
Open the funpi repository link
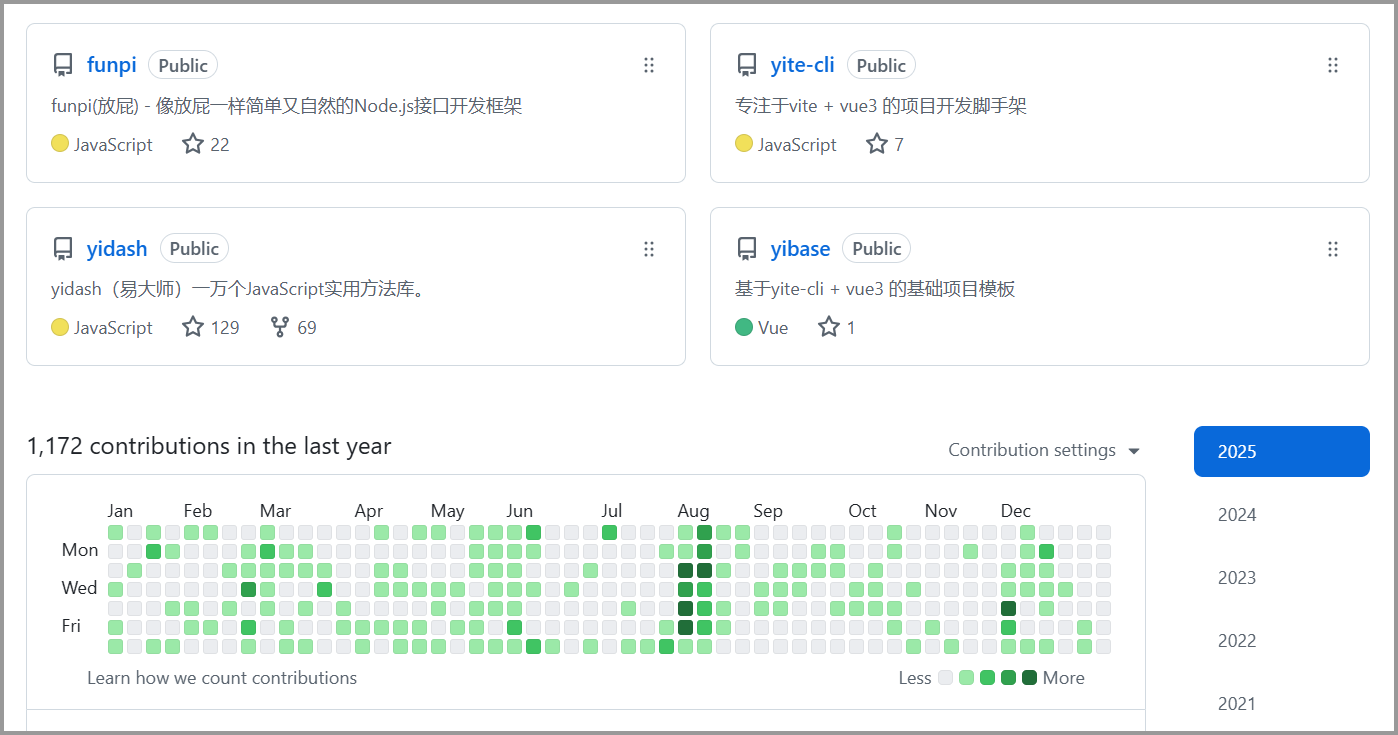pyautogui.click(x=112, y=66)
